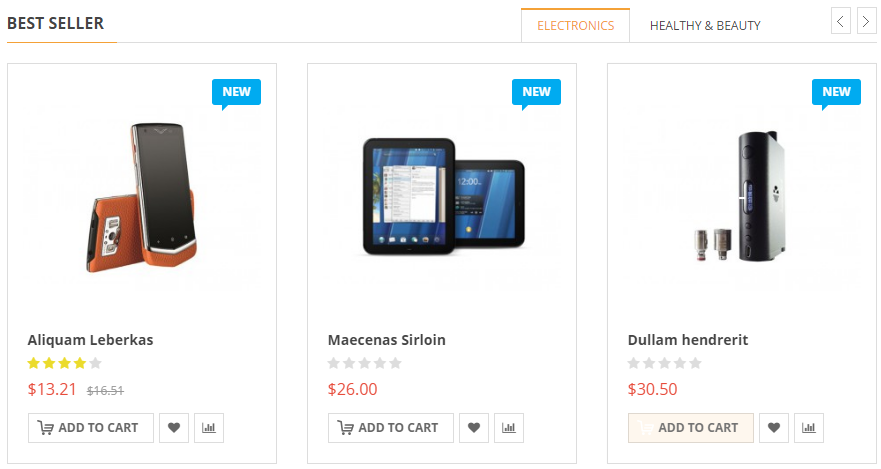Click compare chart icon for Maecenas Sirloin

pos(509,428)
